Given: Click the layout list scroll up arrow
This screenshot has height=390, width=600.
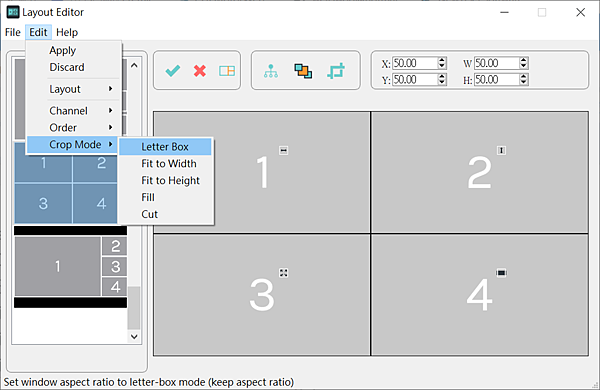Looking at the screenshot, I should (134, 65).
